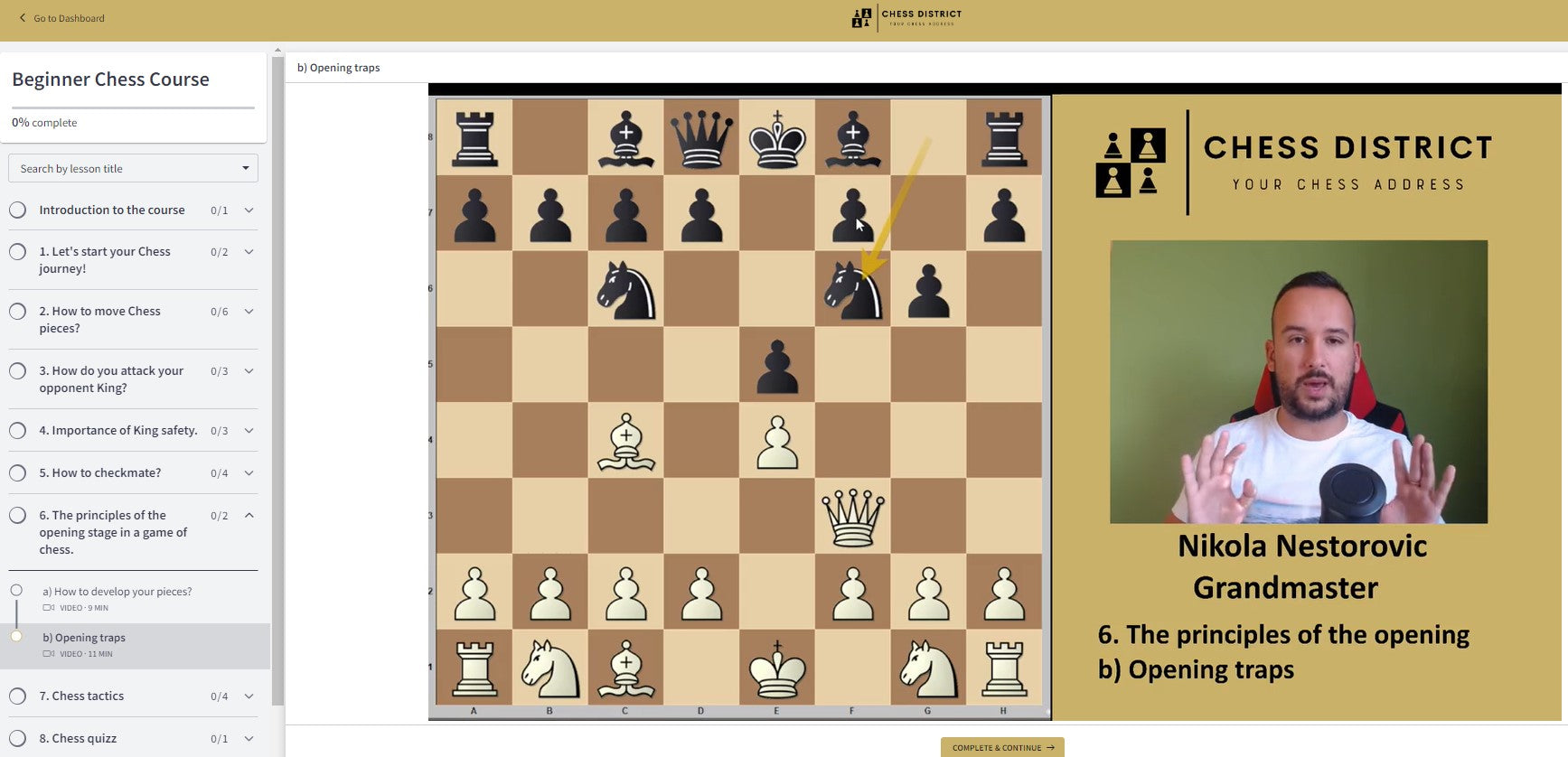Click the b) Opening traps lesson heading
Screen dimensions: 1568x757
[338, 68]
